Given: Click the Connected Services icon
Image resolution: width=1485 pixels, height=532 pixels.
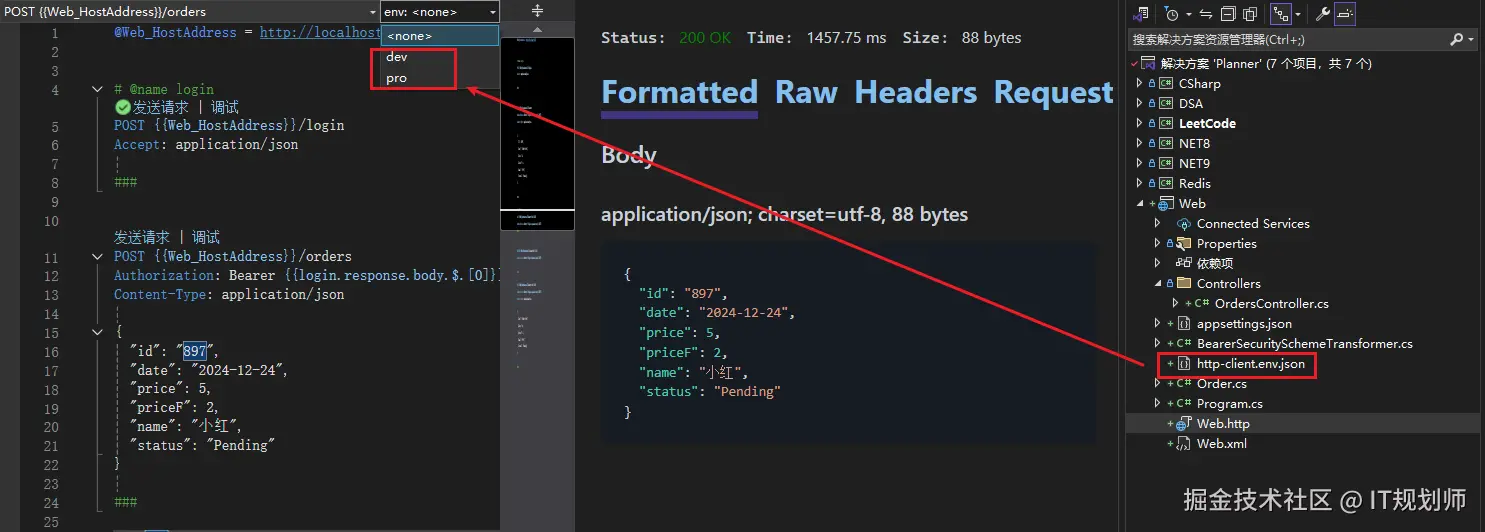Looking at the screenshot, I should [1184, 223].
